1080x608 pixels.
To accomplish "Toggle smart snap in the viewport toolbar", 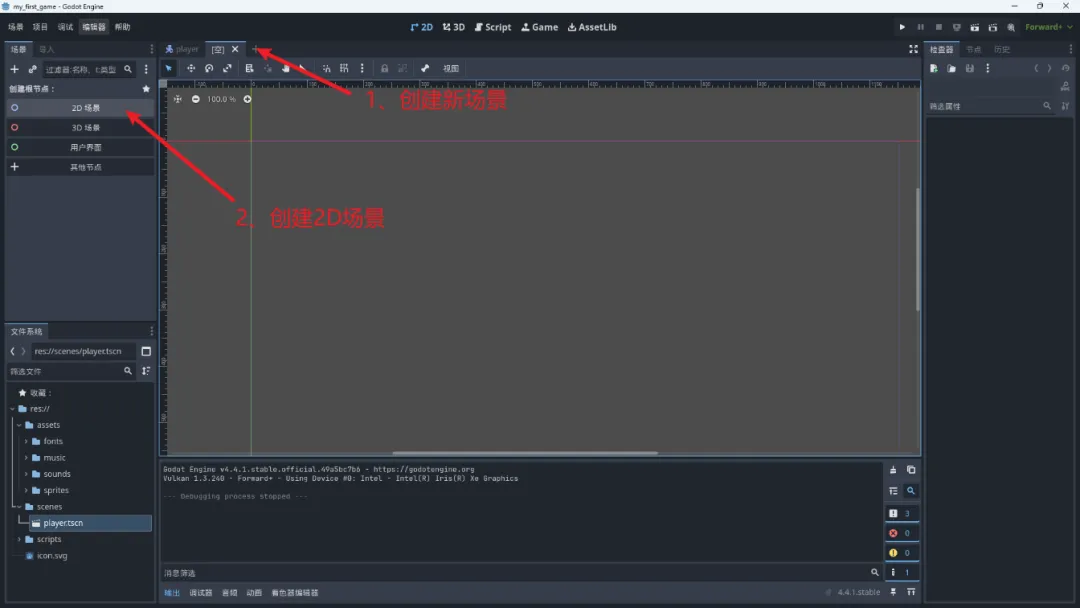I will pos(326,68).
